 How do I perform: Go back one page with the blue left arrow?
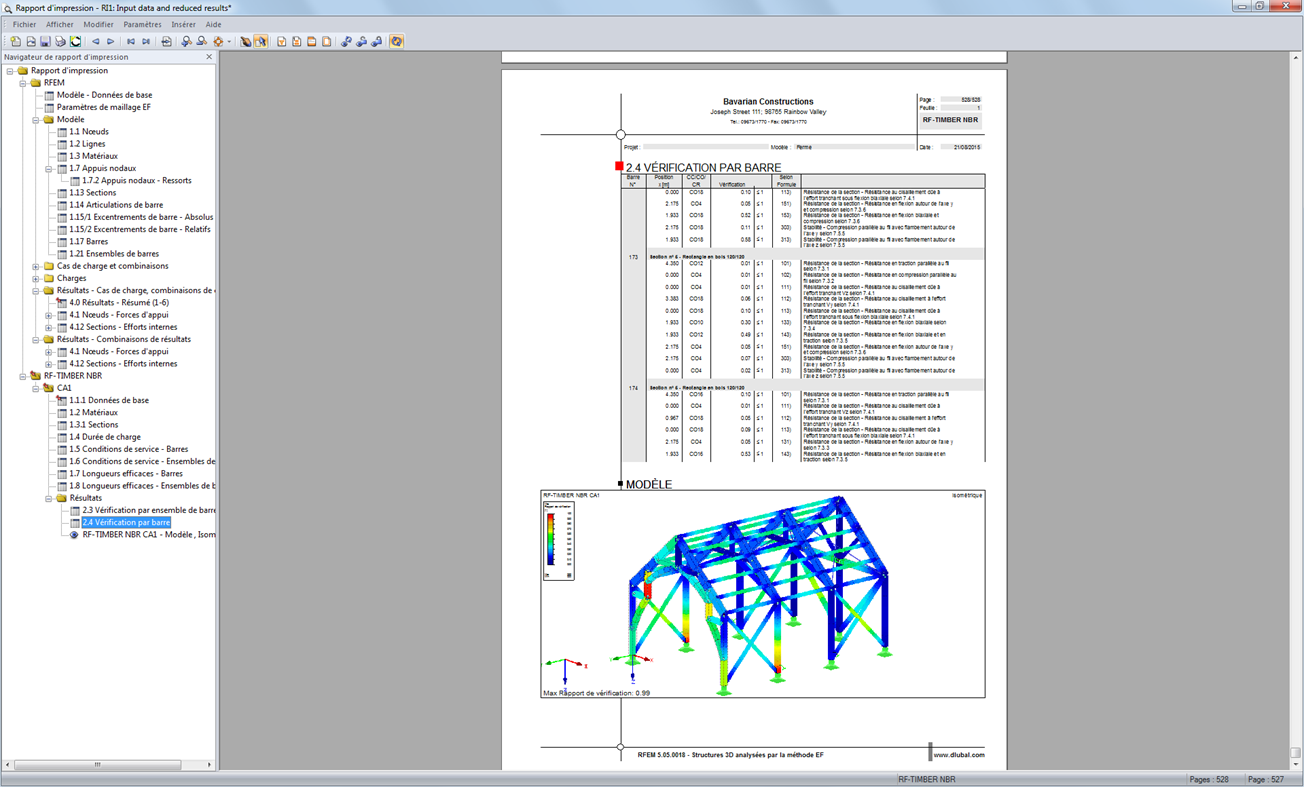(95, 41)
